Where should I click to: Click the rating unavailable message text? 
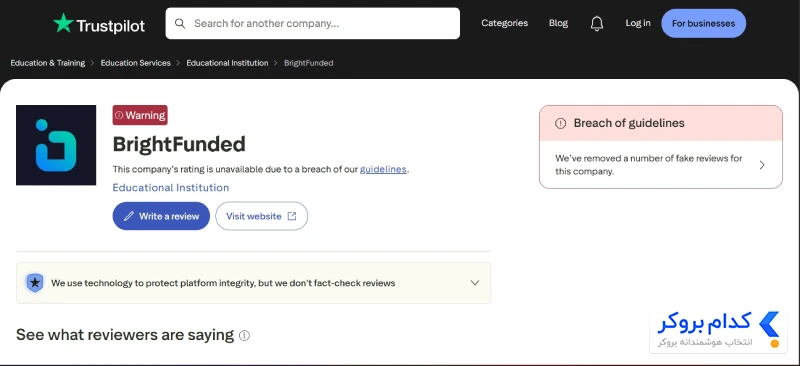click(x=261, y=169)
